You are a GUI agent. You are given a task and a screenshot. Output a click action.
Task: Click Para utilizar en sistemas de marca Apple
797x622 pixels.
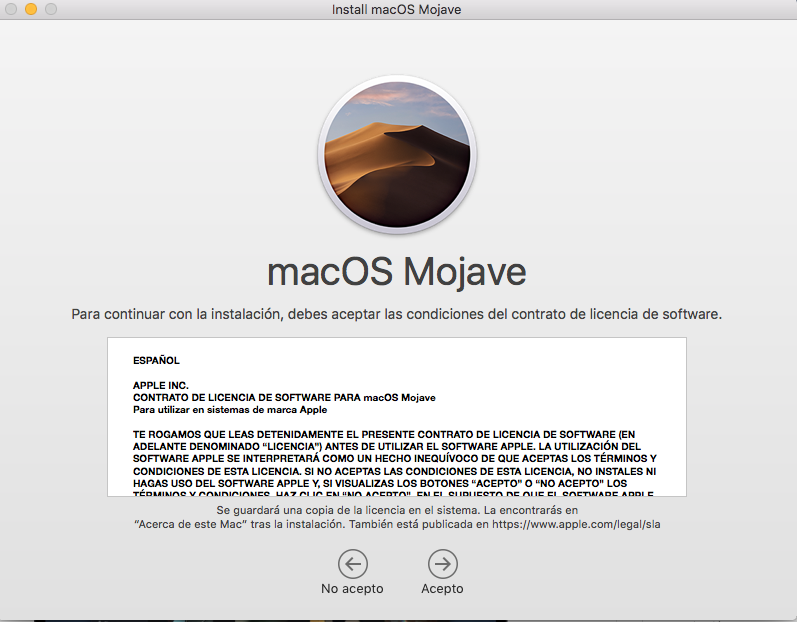[230, 410]
